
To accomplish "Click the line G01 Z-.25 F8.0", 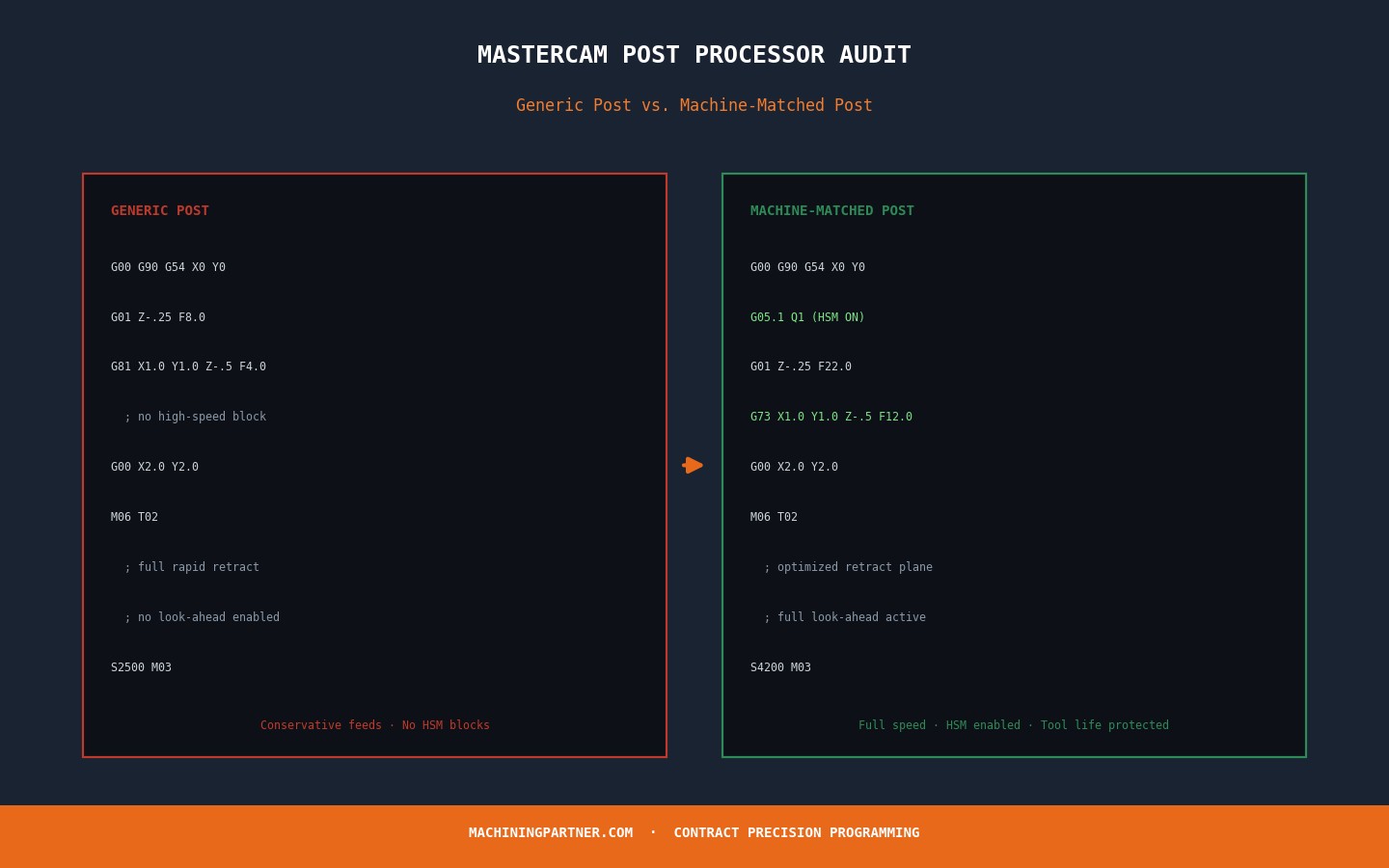I will click(x=158, y=317).
